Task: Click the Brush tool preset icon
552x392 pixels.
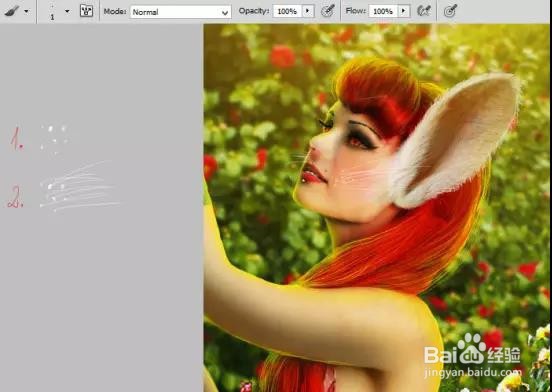Action: tap(11, 11)
